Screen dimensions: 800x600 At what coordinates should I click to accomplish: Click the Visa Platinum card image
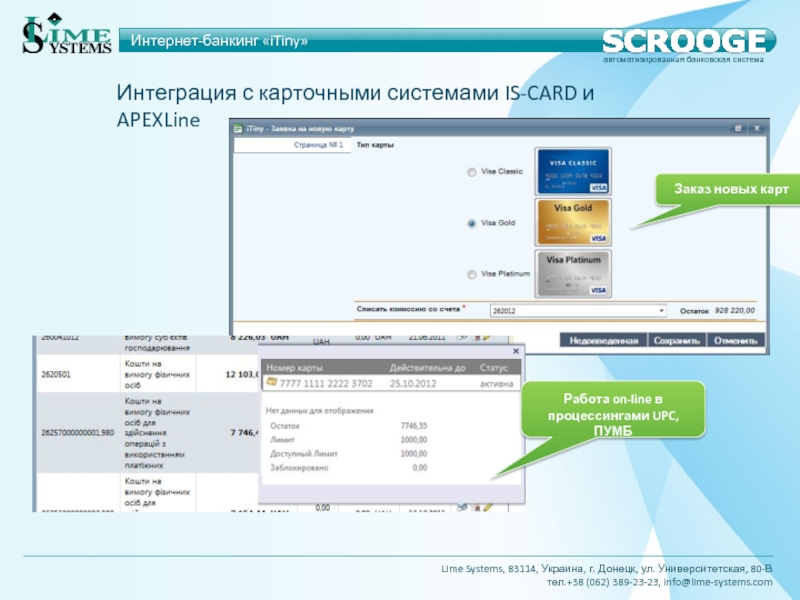573,274
